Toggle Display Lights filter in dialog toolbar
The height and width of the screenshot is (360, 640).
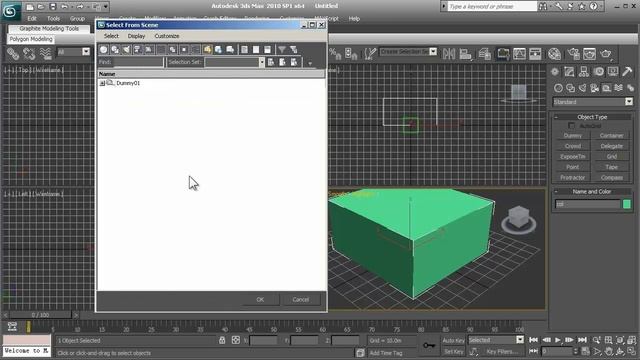click(x=127, y=49)
